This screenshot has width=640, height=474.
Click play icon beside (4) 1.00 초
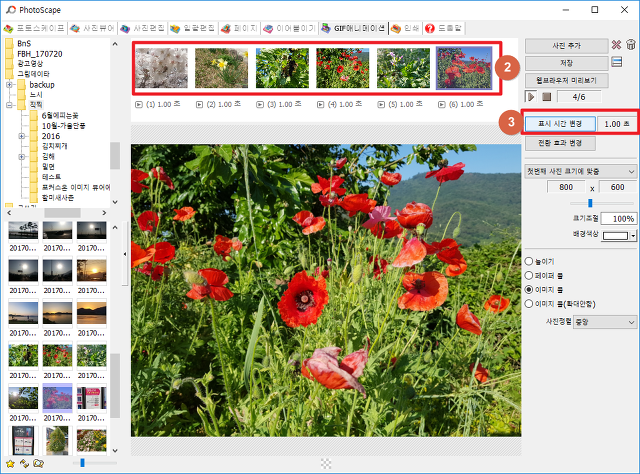tap(320, 105)
